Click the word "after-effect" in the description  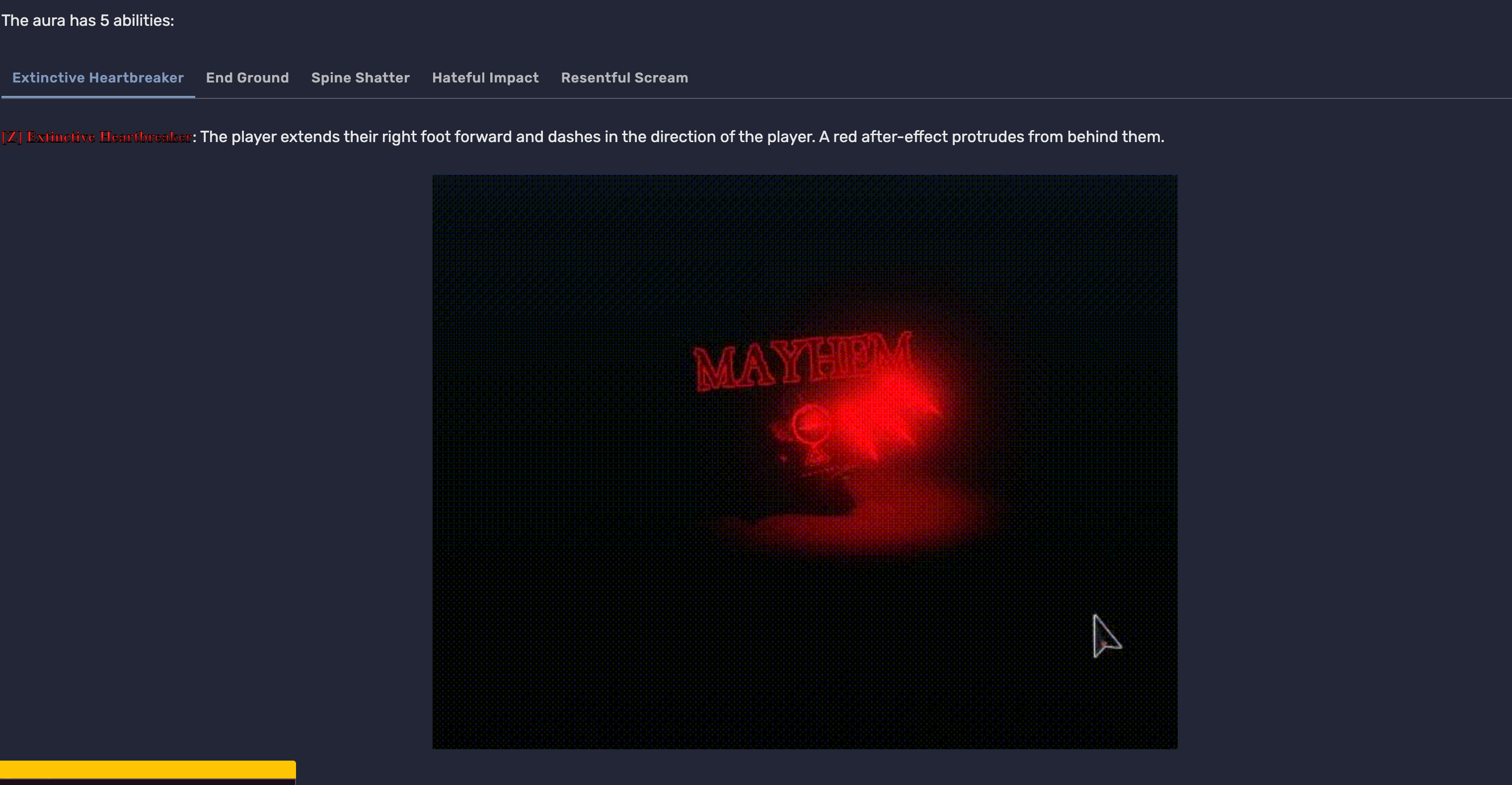[905, 137]
